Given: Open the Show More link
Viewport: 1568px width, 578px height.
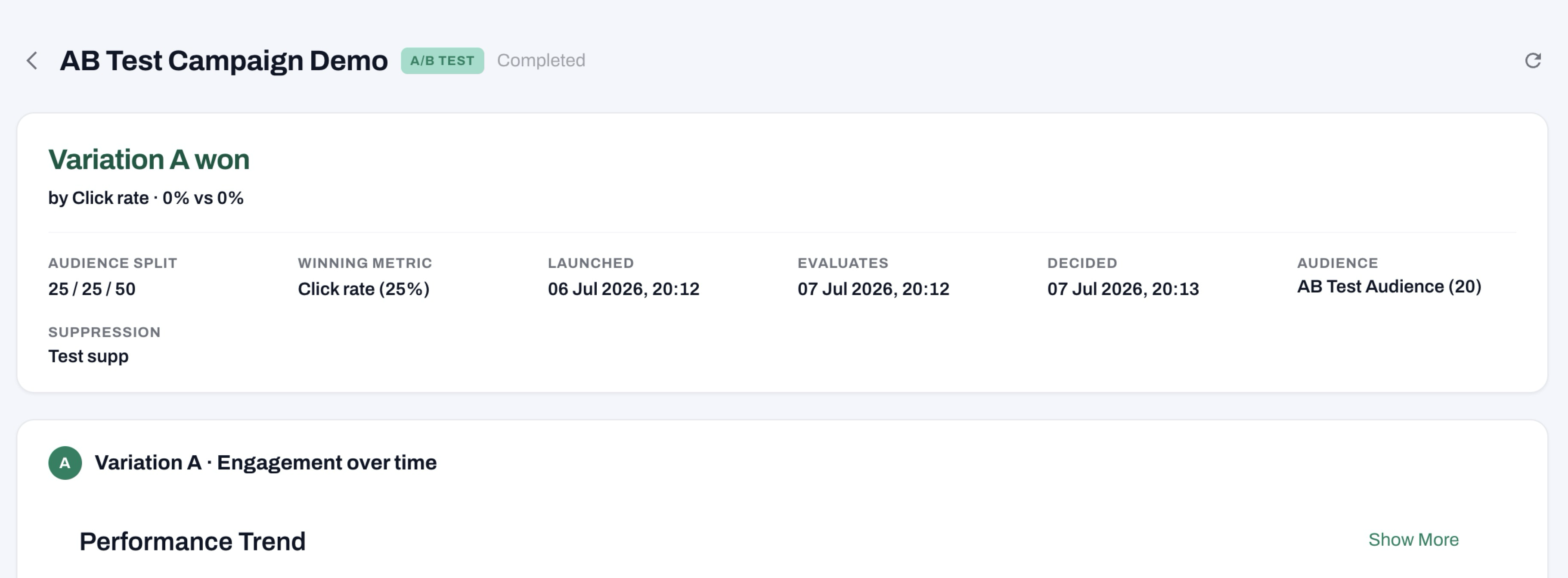Looking at the screenshot, I should coord(1413,540).
